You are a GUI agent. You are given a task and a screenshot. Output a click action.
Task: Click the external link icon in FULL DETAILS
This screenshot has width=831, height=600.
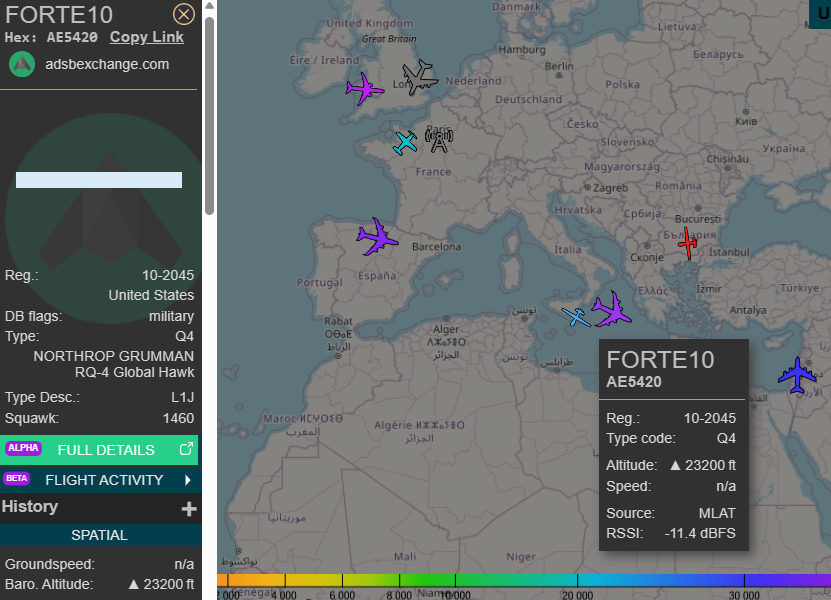tap(186, 449)
